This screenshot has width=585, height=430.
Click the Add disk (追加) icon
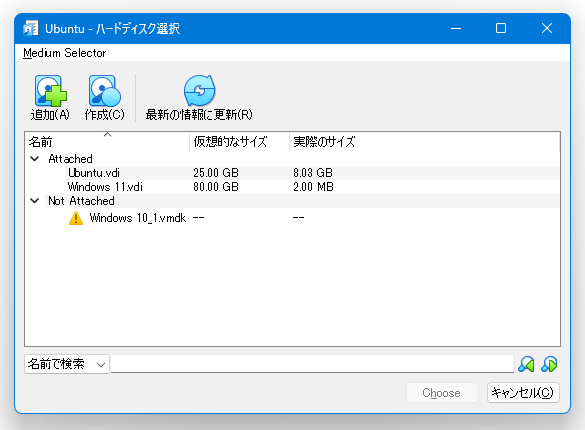click(x=50, y=91)
